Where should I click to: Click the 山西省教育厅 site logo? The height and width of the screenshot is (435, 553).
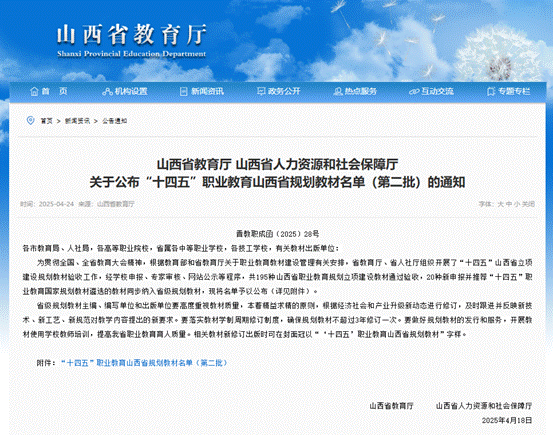click(131, 41)
